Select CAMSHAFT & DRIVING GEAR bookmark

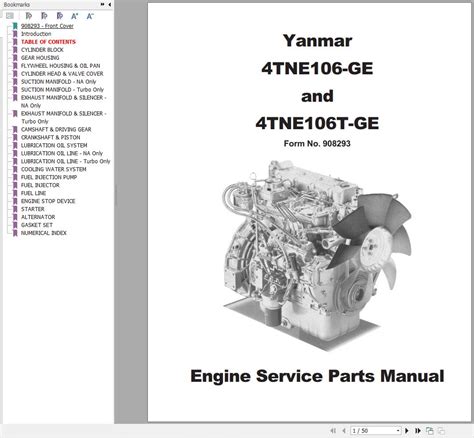[x=56, y=129]
